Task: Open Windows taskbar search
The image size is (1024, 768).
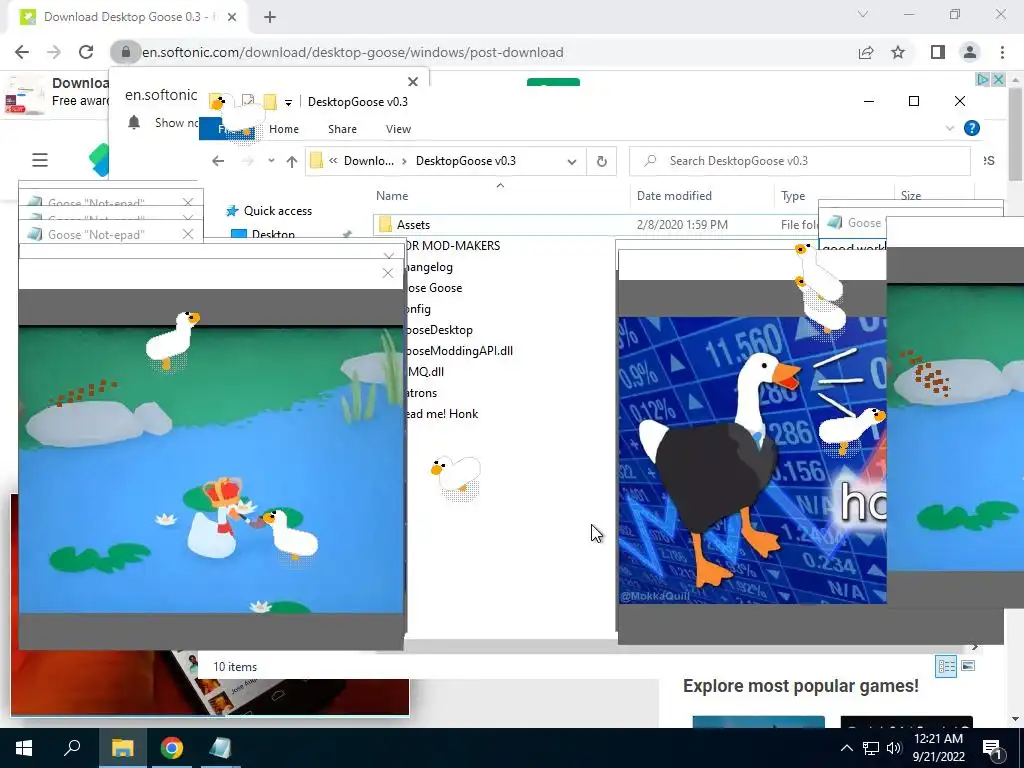Action: 72,748
